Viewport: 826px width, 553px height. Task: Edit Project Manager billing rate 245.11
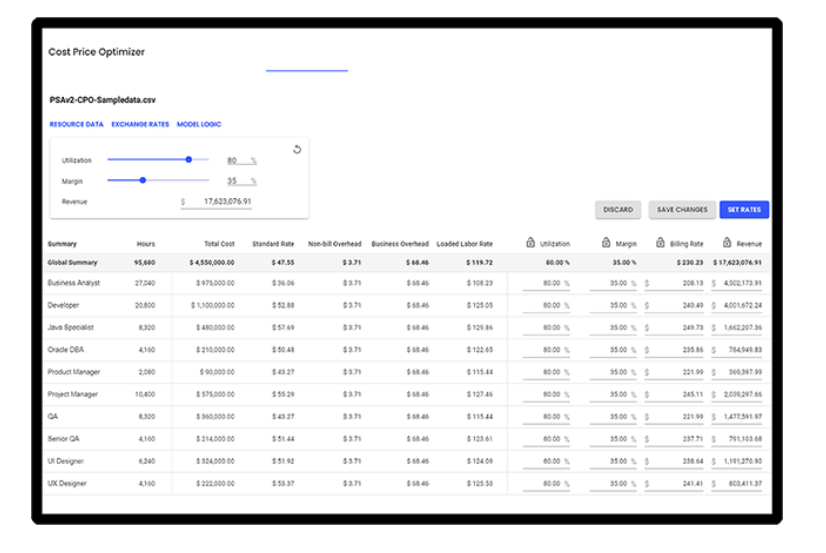tap(674, 394)
